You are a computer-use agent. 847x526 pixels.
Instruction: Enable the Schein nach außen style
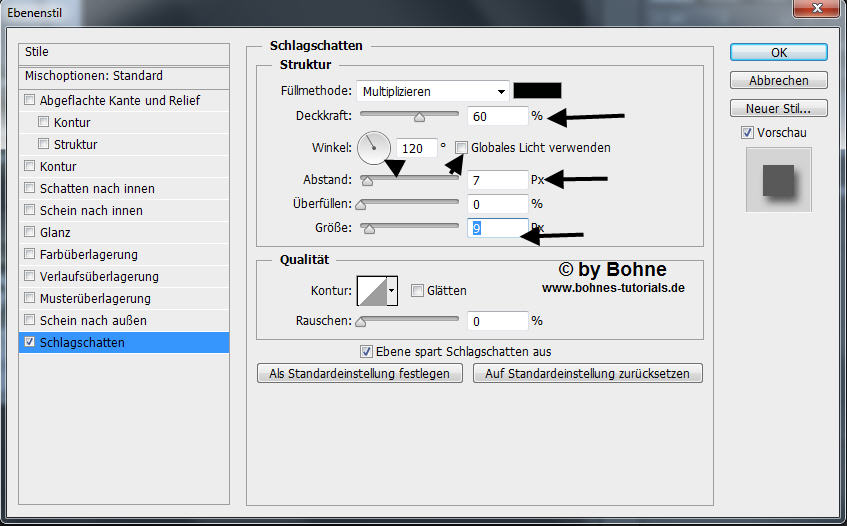tap(30, 321)
